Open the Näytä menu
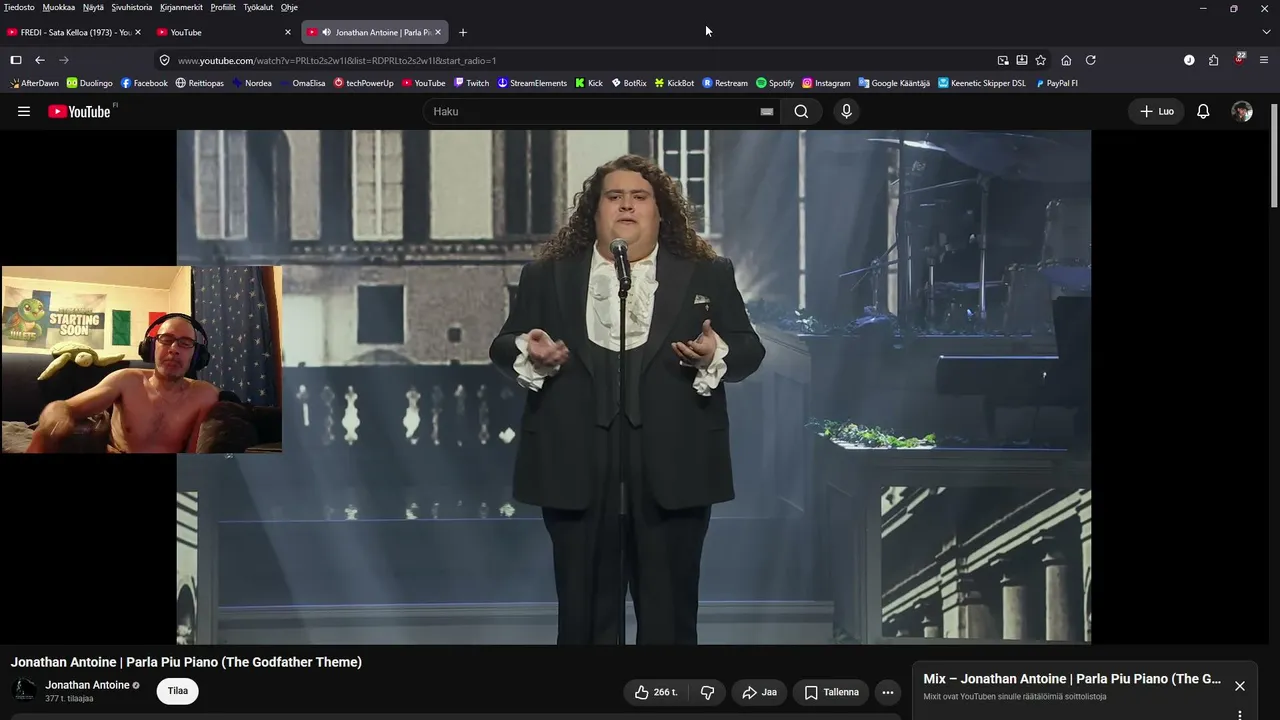Viewport: 1280px width, 720px height. coord(93,7)
